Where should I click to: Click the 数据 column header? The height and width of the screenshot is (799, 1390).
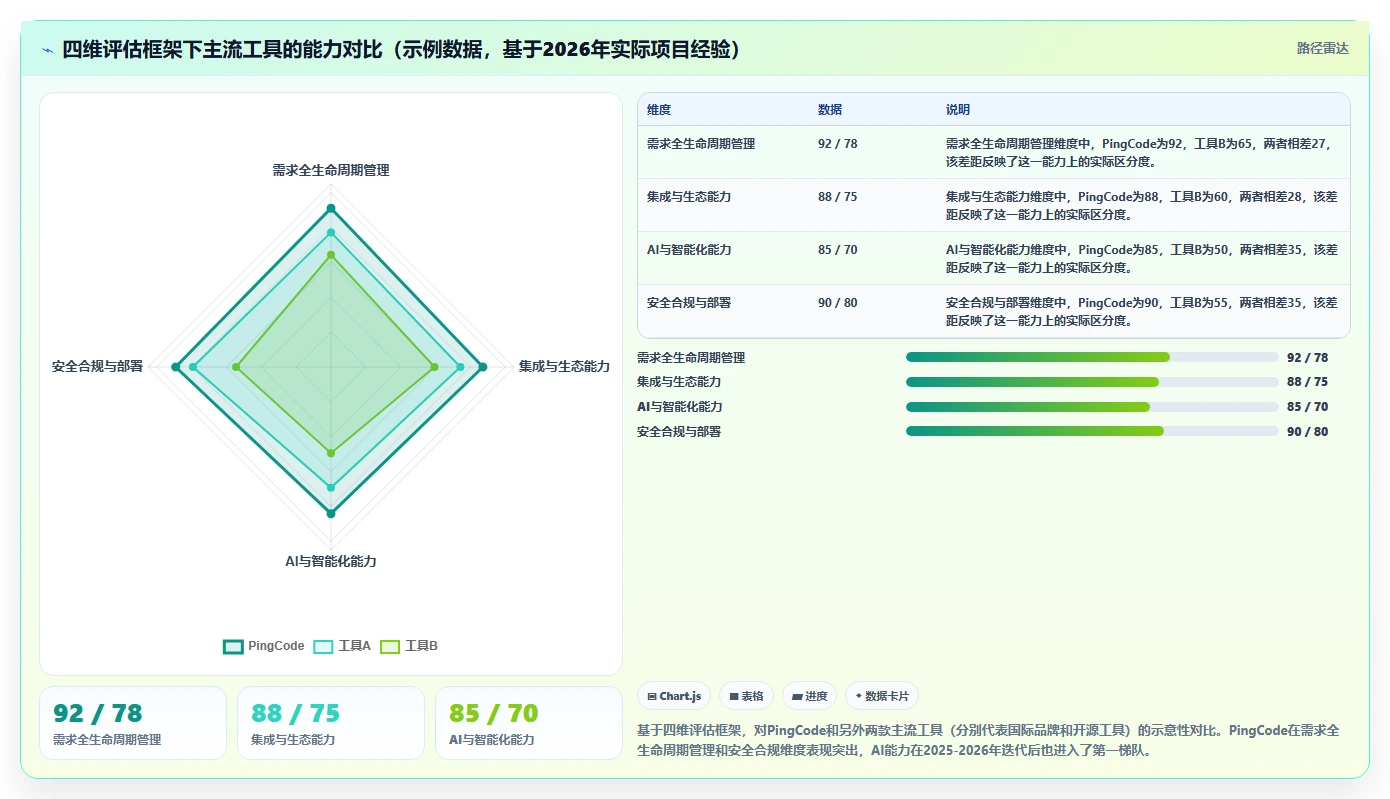click(x=830, y=110)
